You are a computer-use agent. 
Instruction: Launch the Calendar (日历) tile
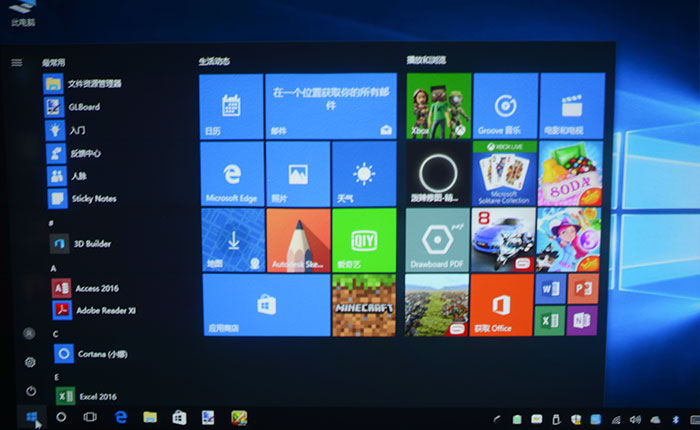point(232,105)
